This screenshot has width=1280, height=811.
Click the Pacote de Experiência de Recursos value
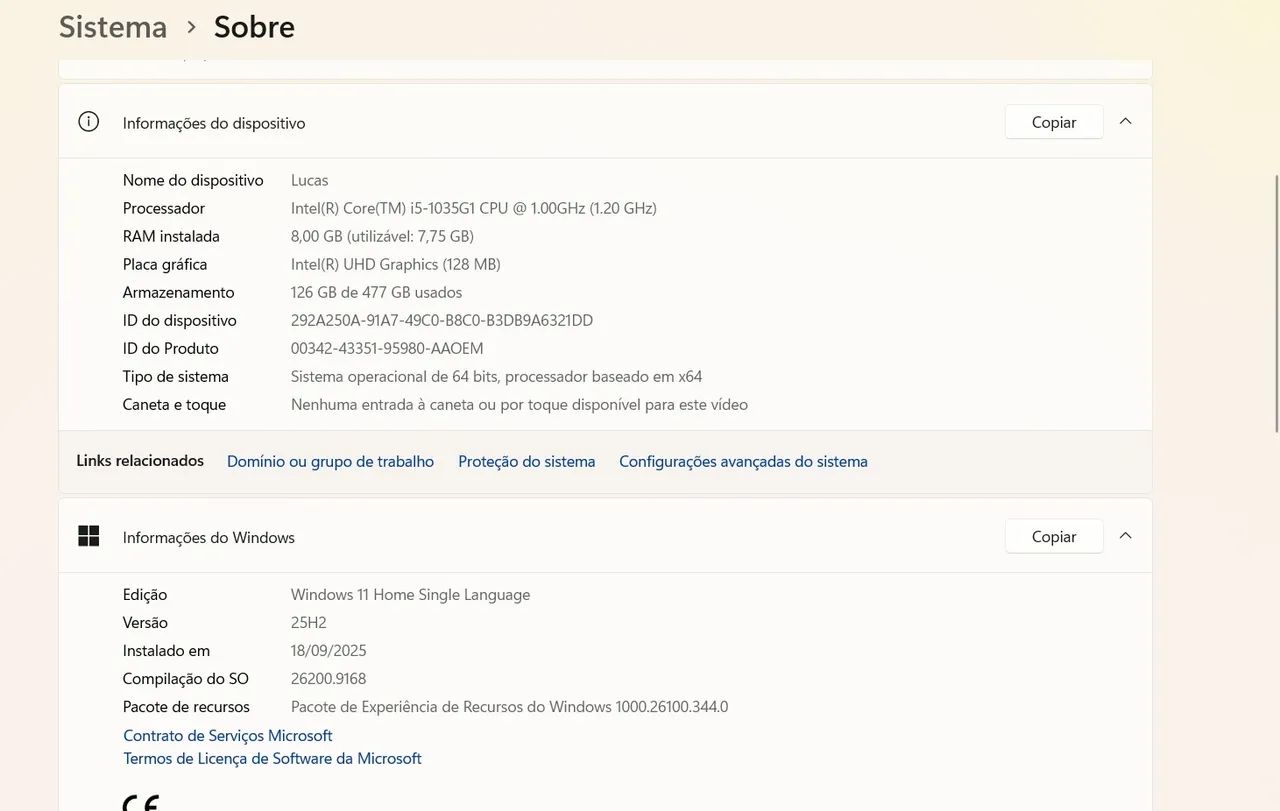point(510,706)
